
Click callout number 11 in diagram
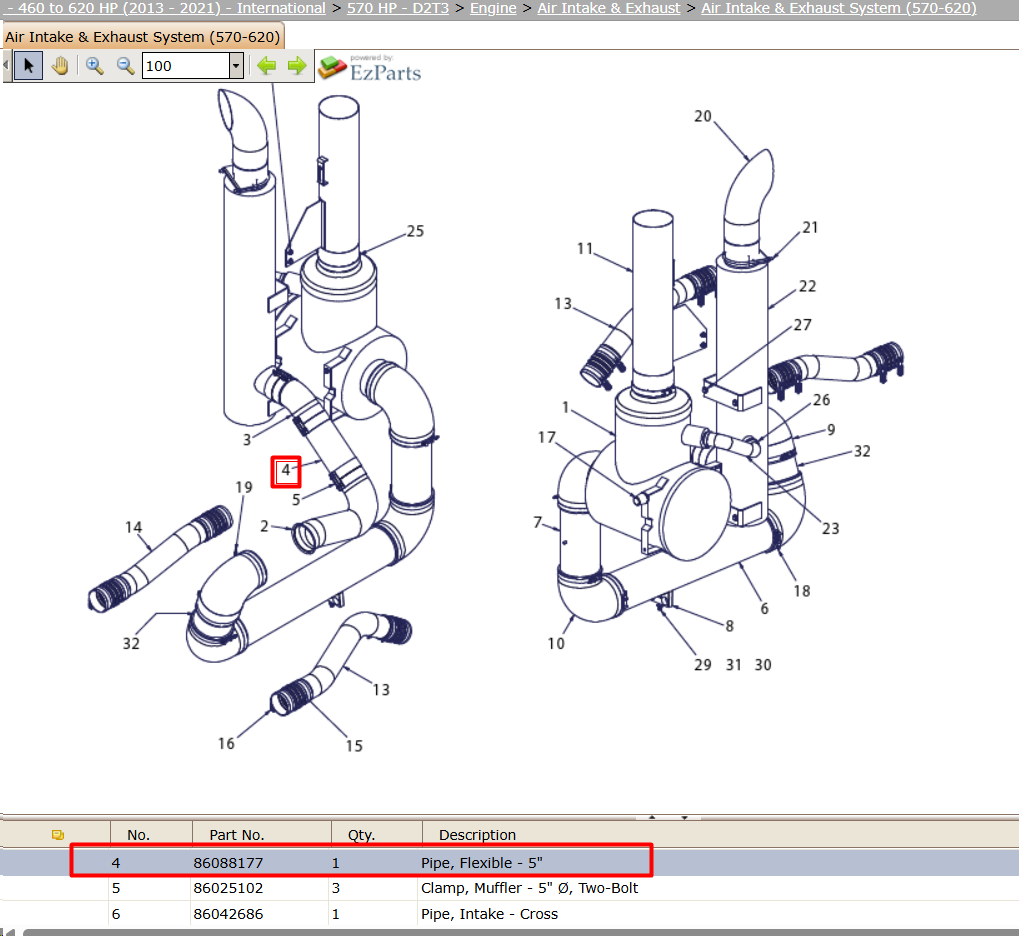pos(585,249)
